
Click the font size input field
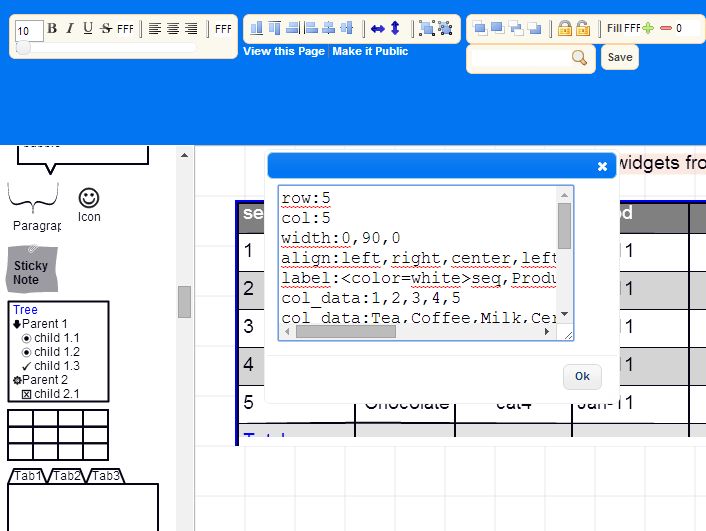[29, 31]
